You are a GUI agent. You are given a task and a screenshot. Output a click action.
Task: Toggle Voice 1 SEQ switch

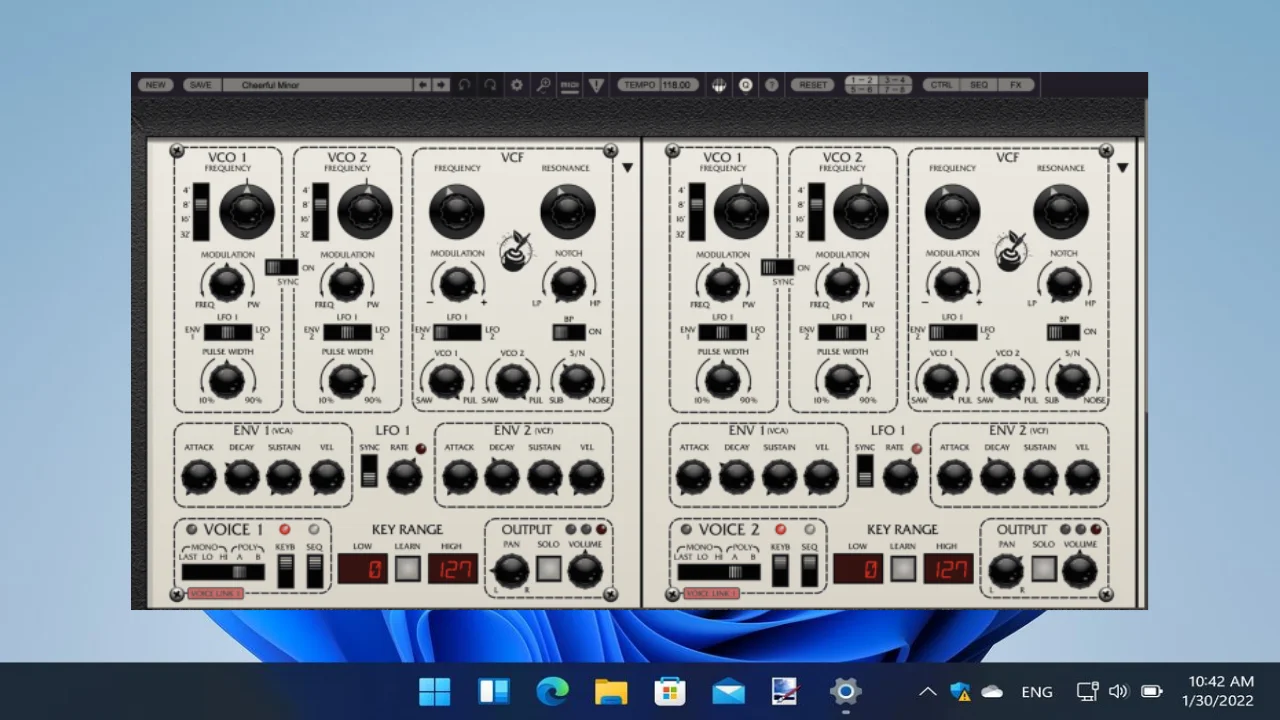point(315,571)
